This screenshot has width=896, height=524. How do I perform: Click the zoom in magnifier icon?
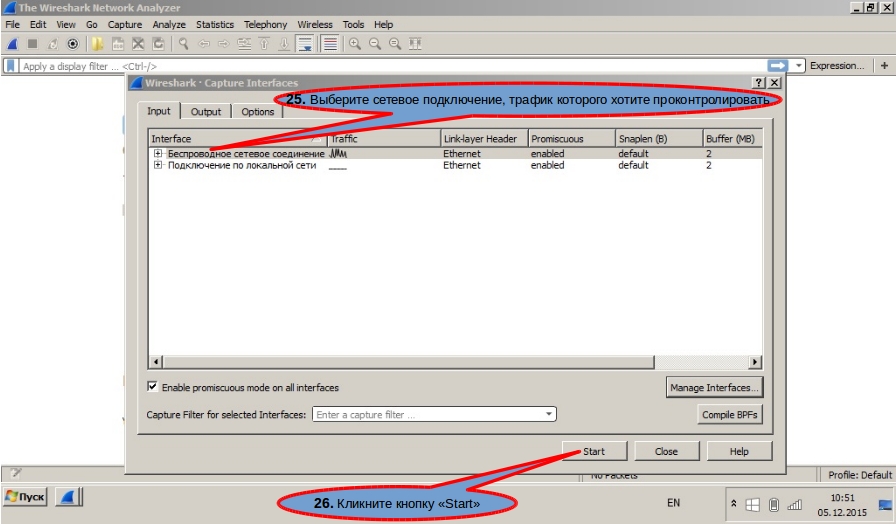pyautogui.click(x=355, y=44)
